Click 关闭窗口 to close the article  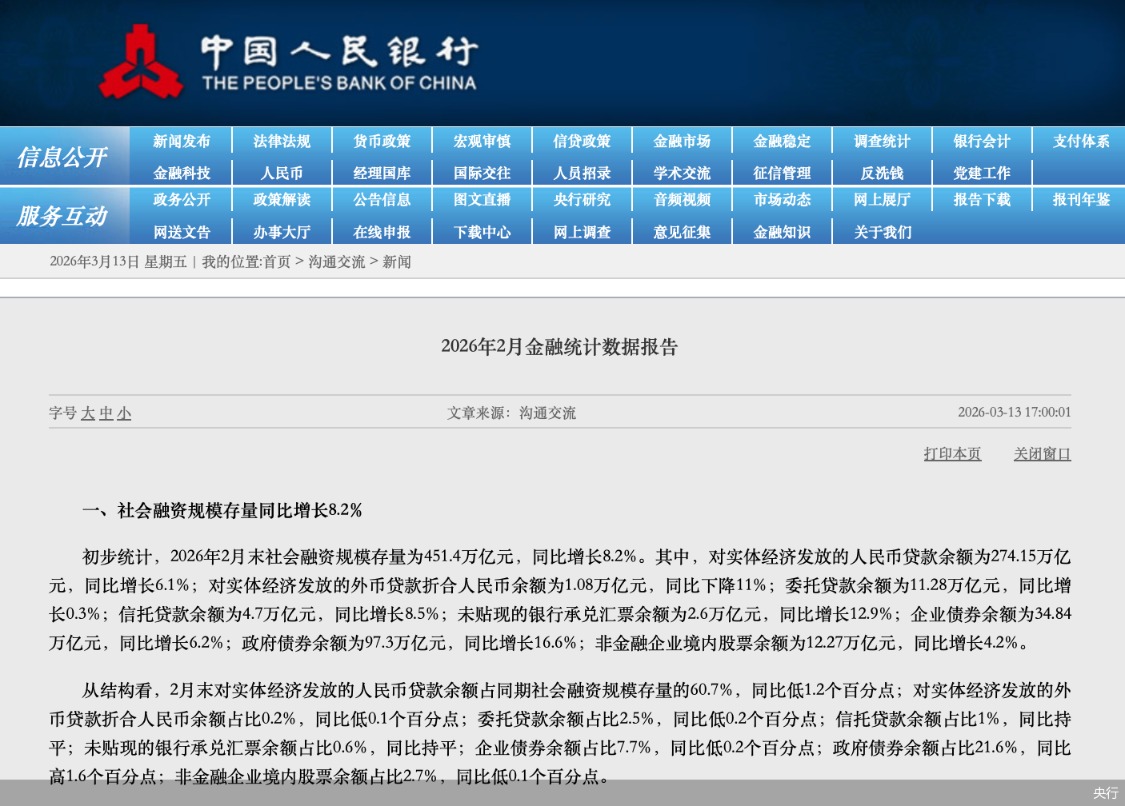pos(1040,454)
